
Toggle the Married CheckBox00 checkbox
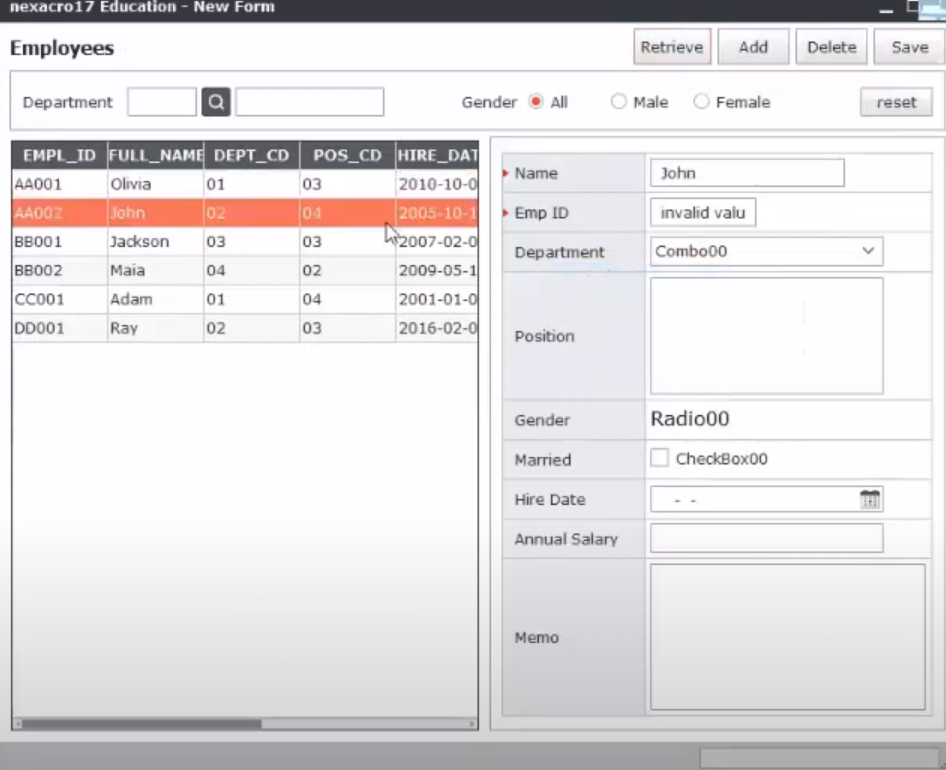659,458
